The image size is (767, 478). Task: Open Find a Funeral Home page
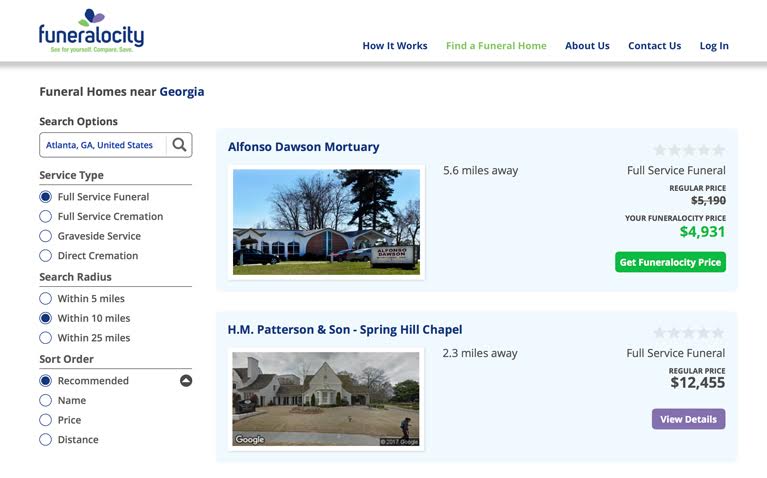(496, 46)
